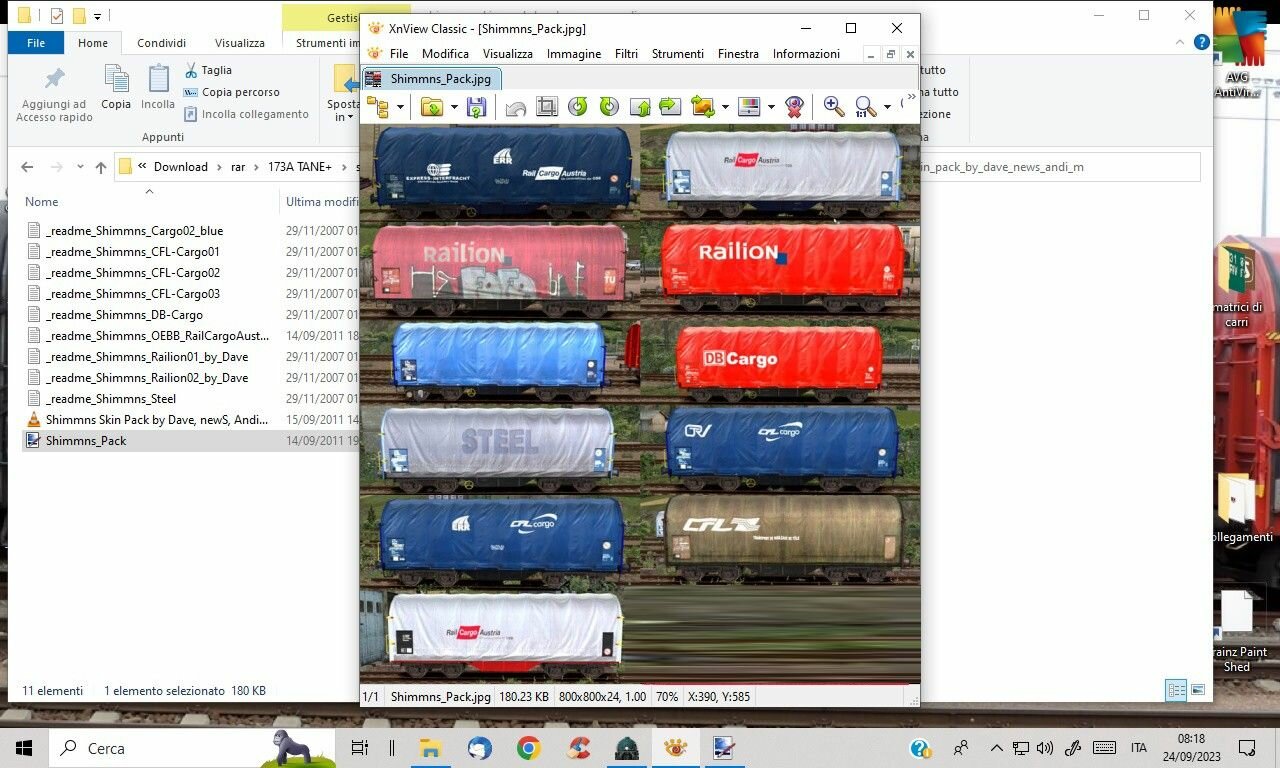Switch Explorer to large icons view
Viewport: 1280px width, 768px height.
tap(1197, 690)
